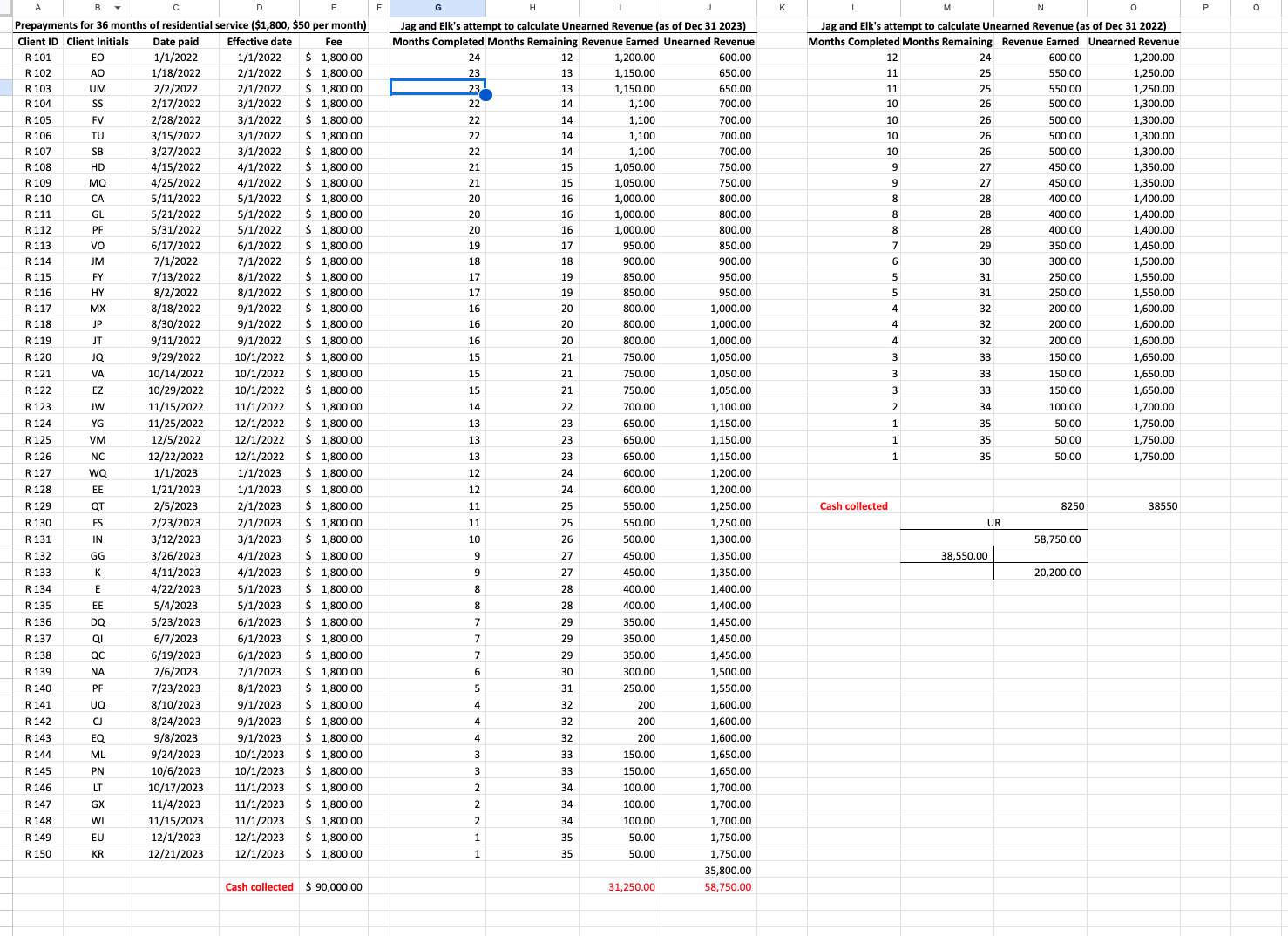Select the 'Client ID' header cell

pyautogui.click(x=38, y=41)
